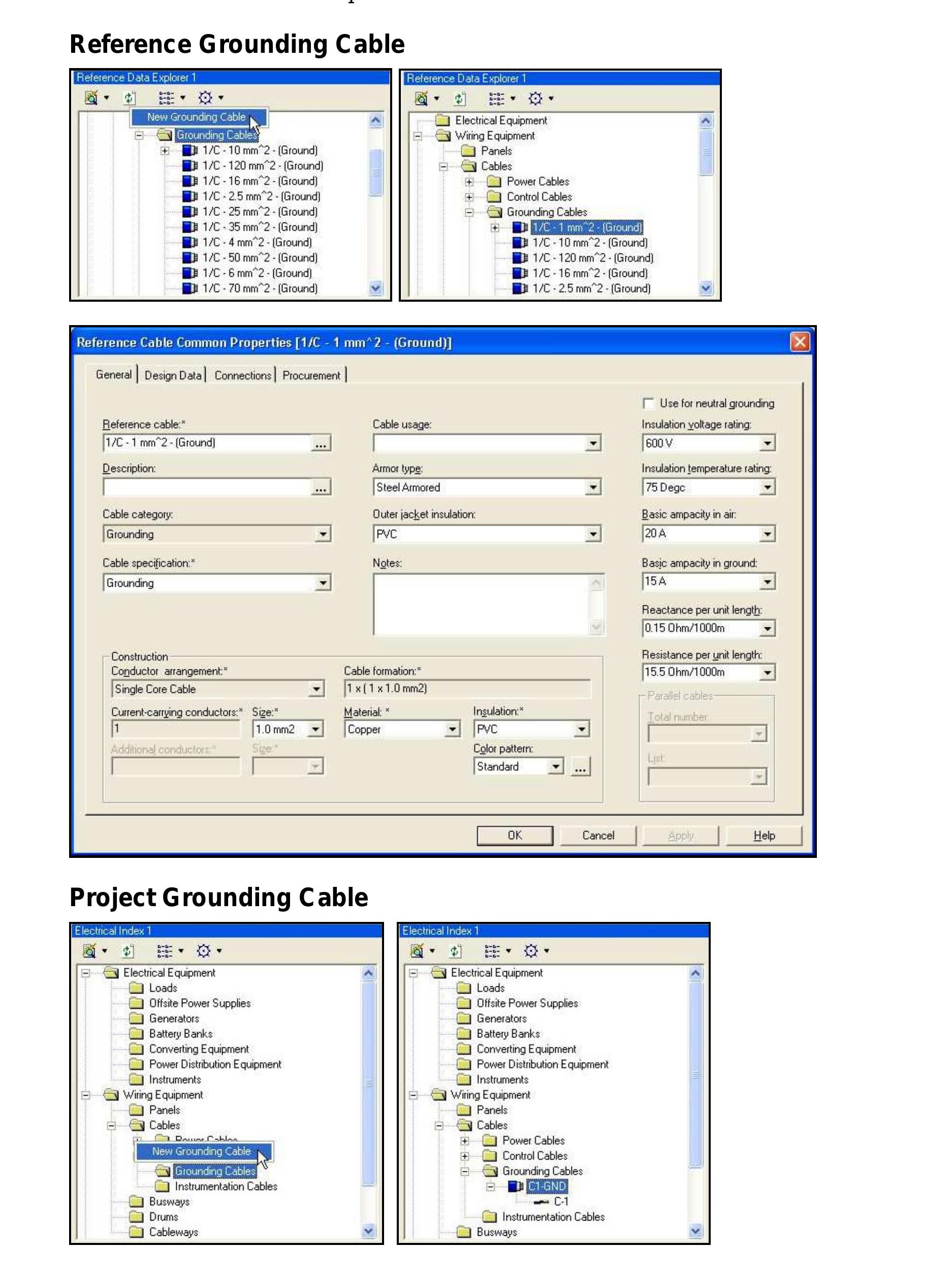Viewport: 952px width, 1280px height.
Task: Click the browse ellipsis next to Reference cable field
Action: click(x=323, y=442)
